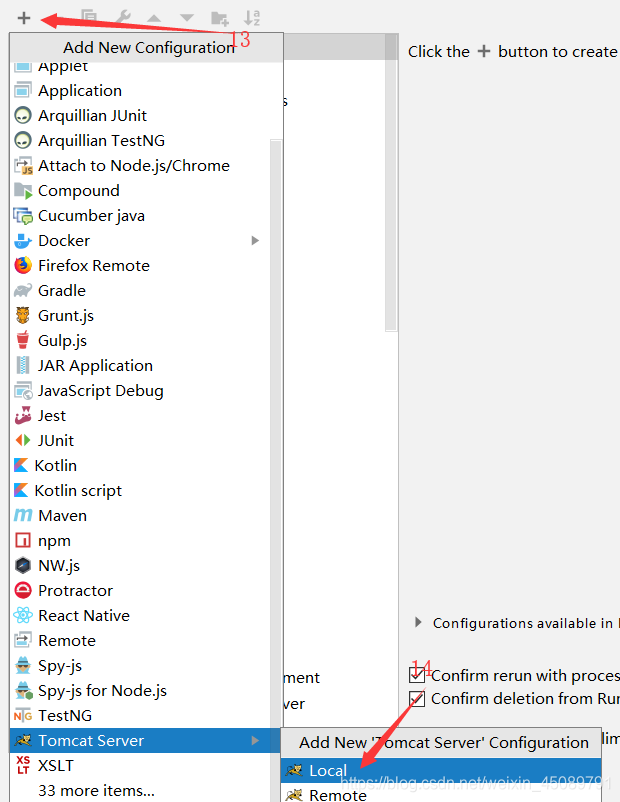Expand the Tomcat Server submenu arrow
The image size is (620, 802).
click(x=255, y=741)
